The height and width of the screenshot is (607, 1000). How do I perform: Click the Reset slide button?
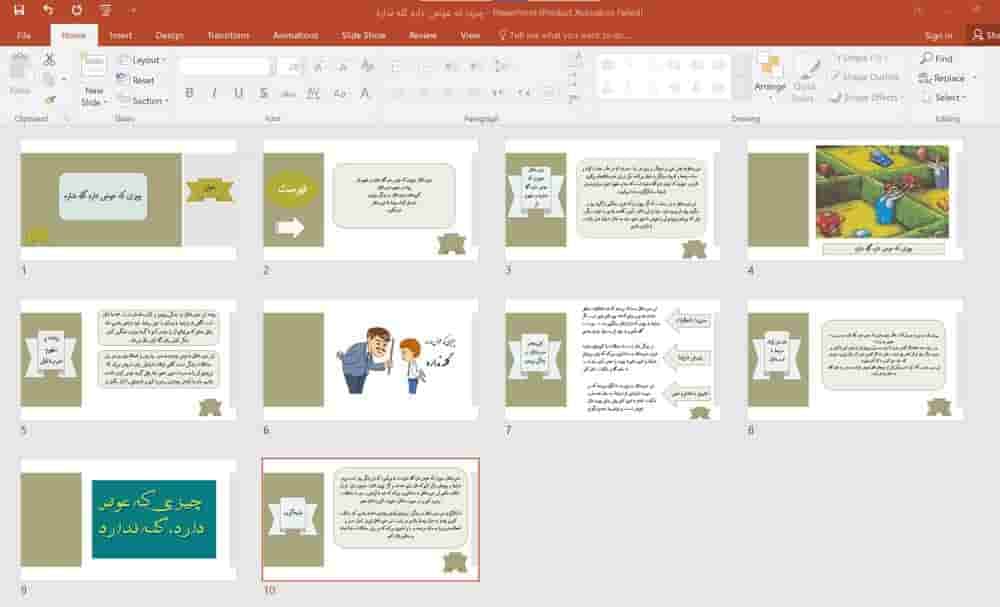[x=136, y=80]
